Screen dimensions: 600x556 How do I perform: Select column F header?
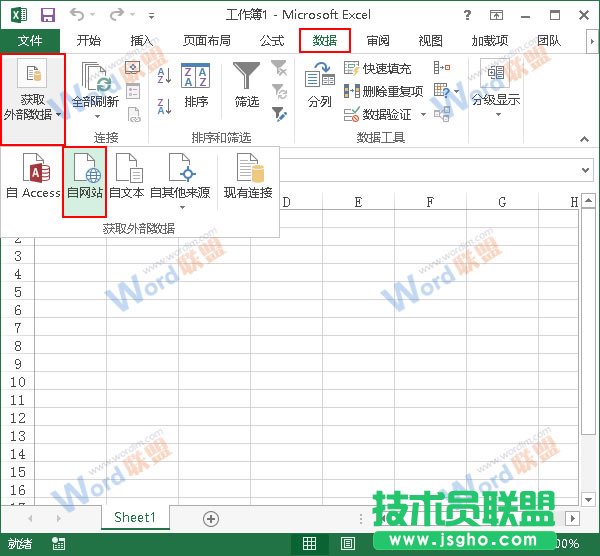click(x=430, y=202)
